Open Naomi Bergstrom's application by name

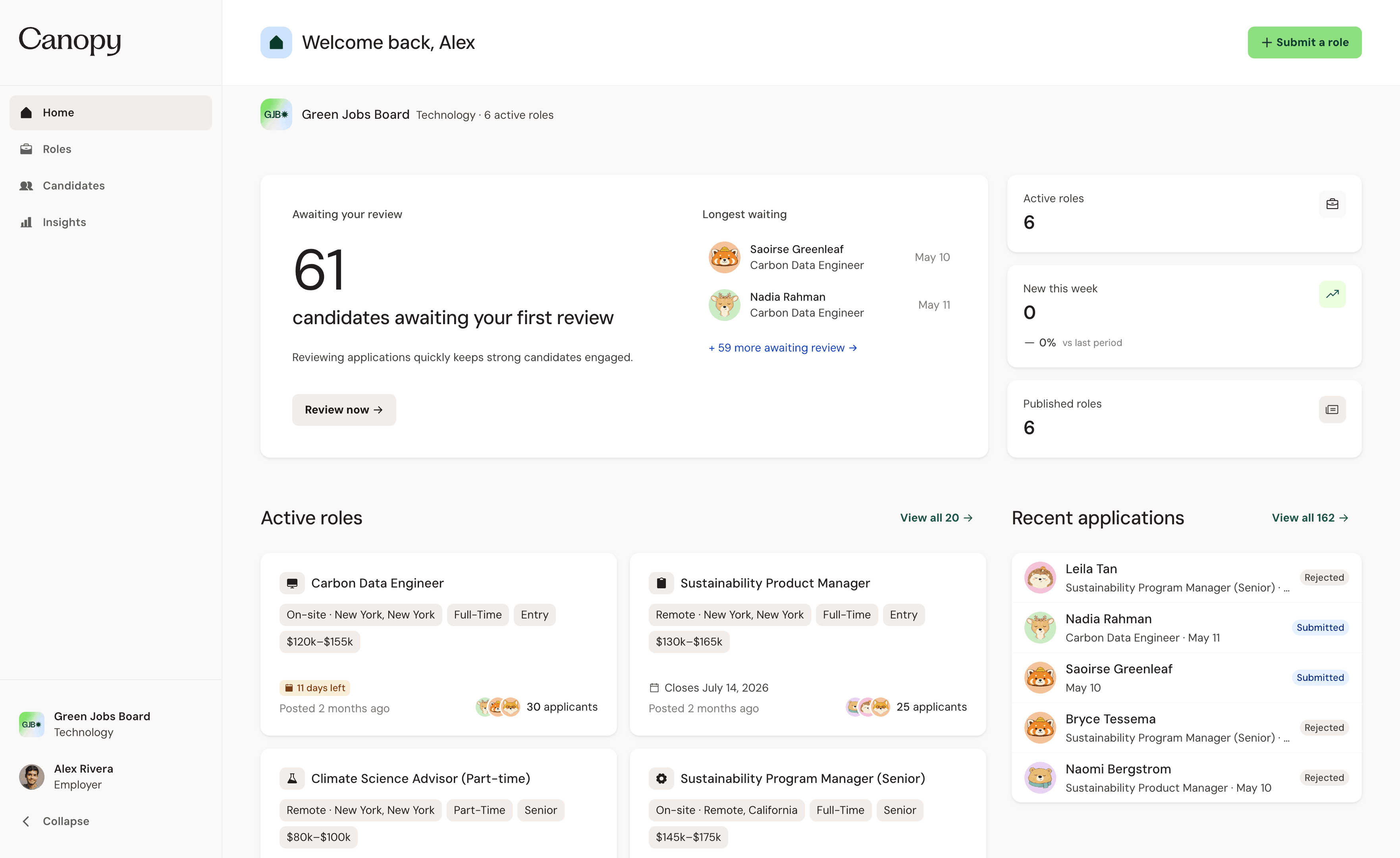tap(1118, 769)
